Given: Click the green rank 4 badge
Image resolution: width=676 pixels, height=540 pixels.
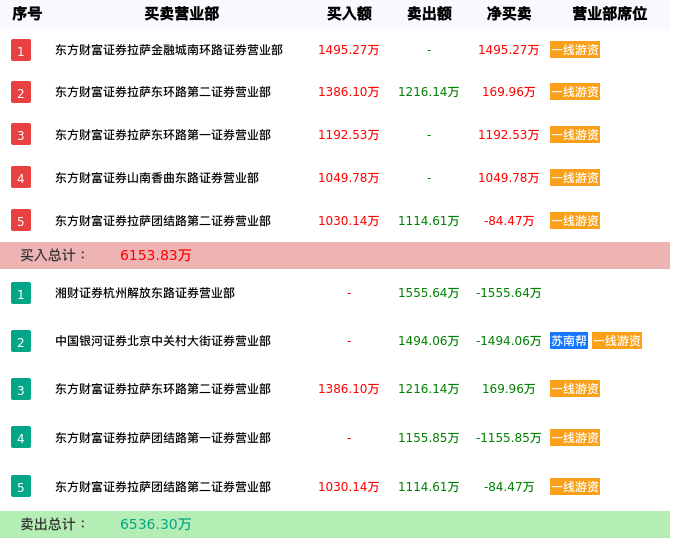Looking at the screenshot, I should coord(21,437).
